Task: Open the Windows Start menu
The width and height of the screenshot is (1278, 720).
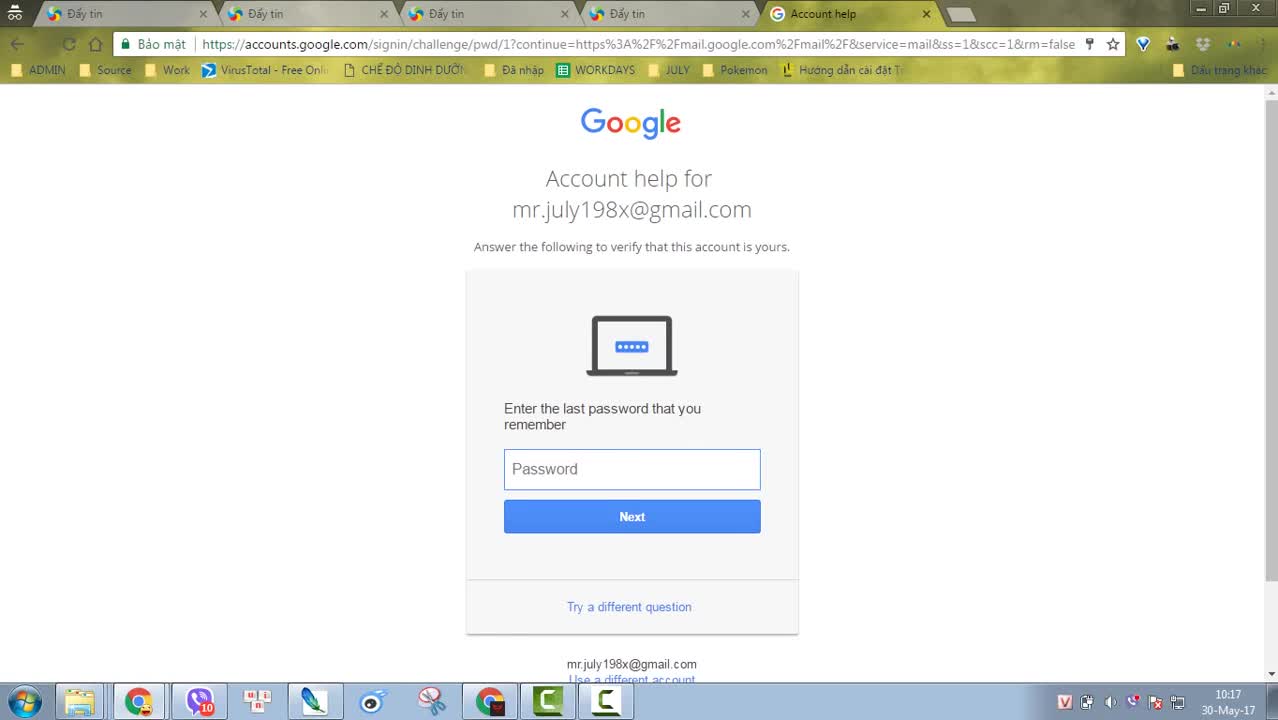Action: point(24,702)
